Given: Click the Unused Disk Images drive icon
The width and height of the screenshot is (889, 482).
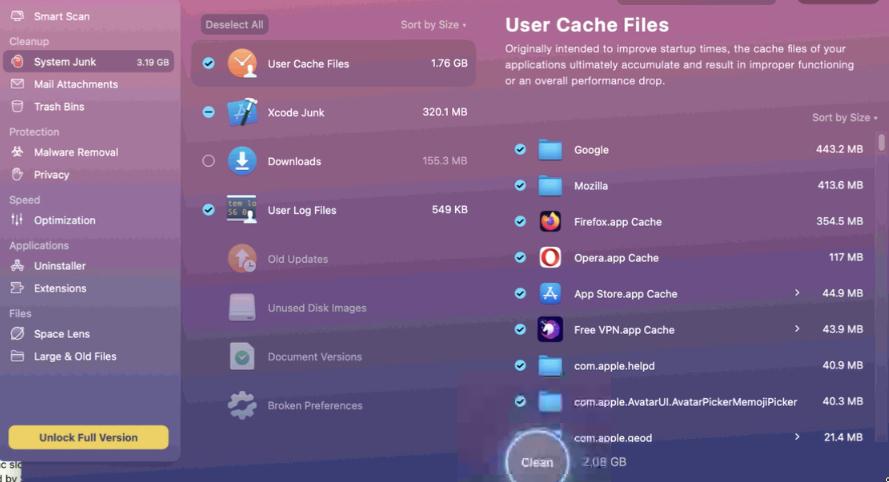Looking at the screenshot, I should 242,307.
